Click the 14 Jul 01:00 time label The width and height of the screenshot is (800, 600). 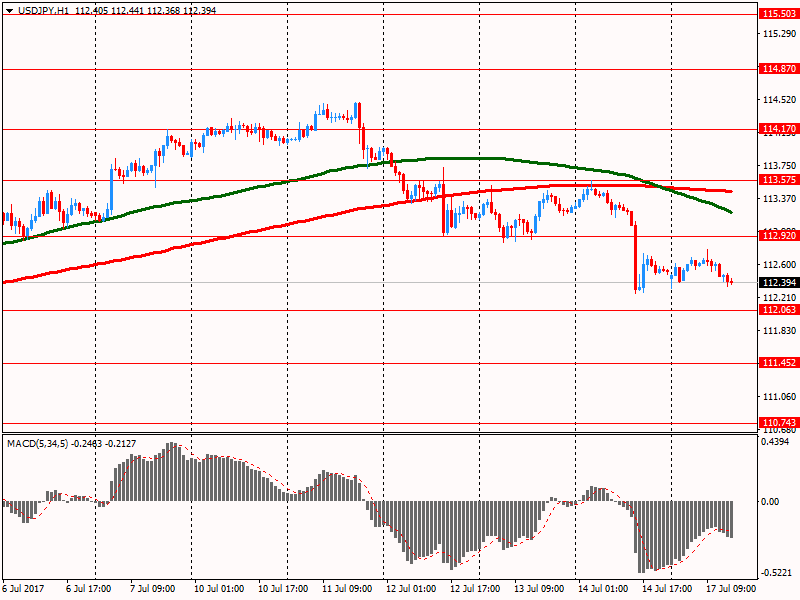[x=603, y=588]
